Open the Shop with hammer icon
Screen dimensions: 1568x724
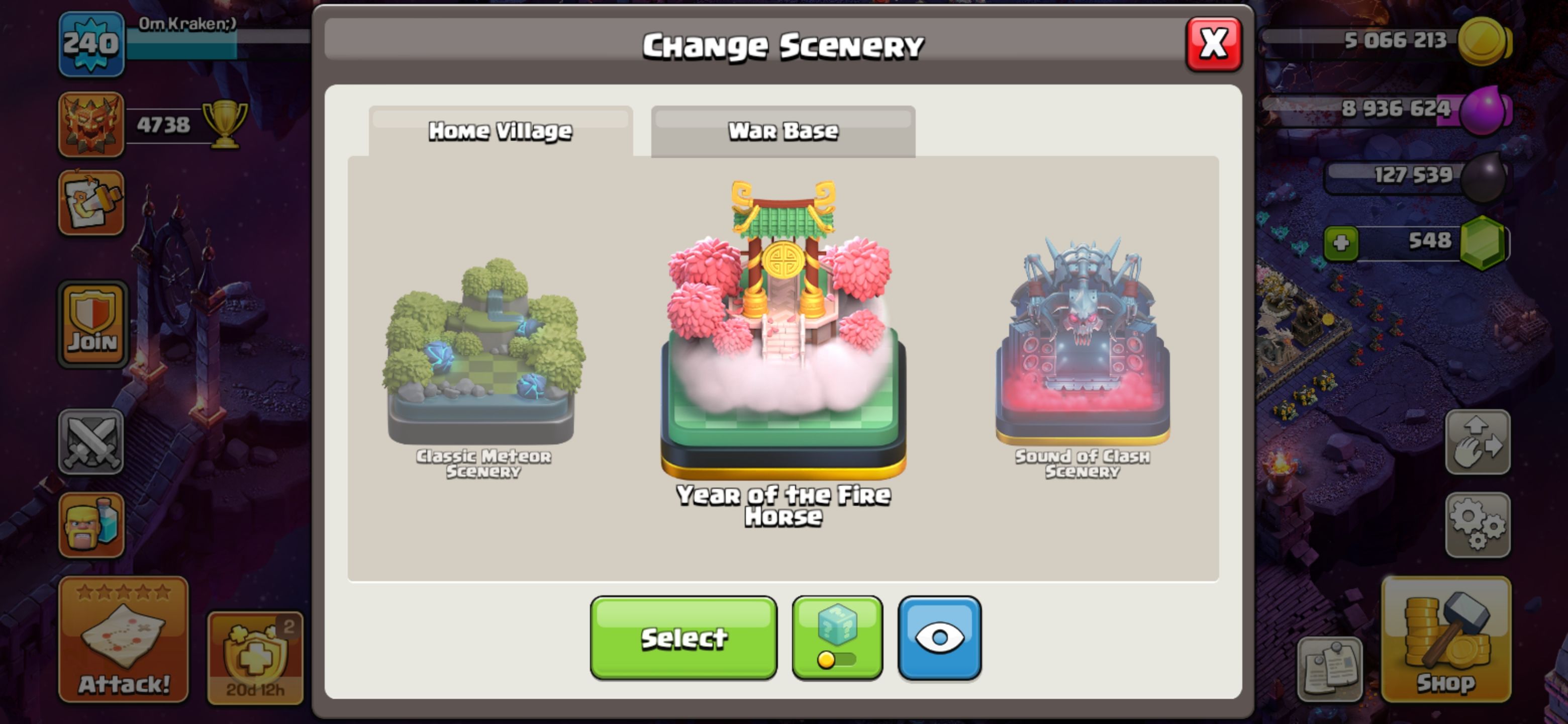coord(1446,639)
